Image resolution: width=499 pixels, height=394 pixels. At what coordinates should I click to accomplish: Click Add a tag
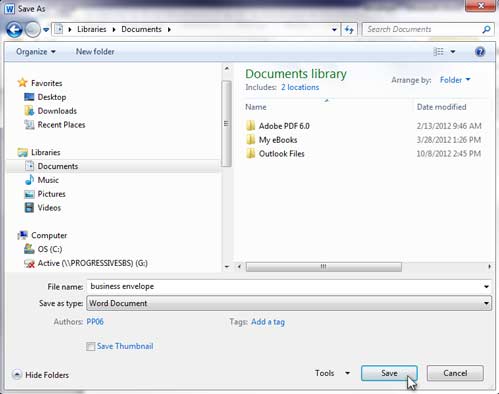(268, 322)
